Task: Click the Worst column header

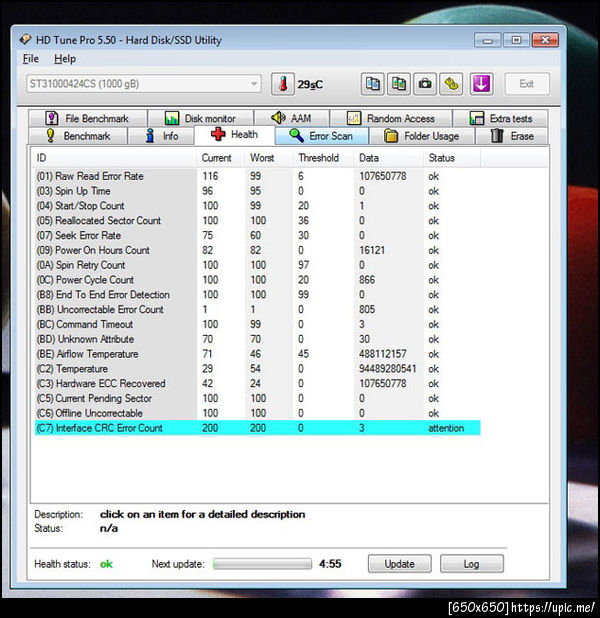Action: (x=268, y=158)
